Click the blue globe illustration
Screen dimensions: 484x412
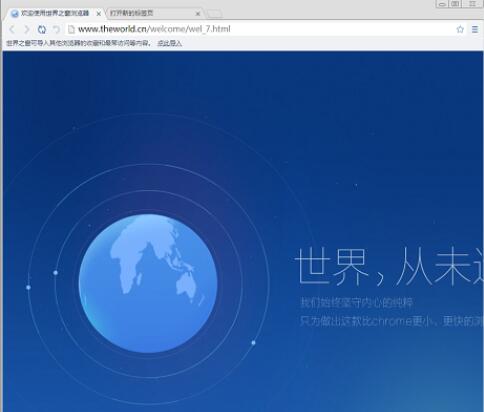click(148, 283)
